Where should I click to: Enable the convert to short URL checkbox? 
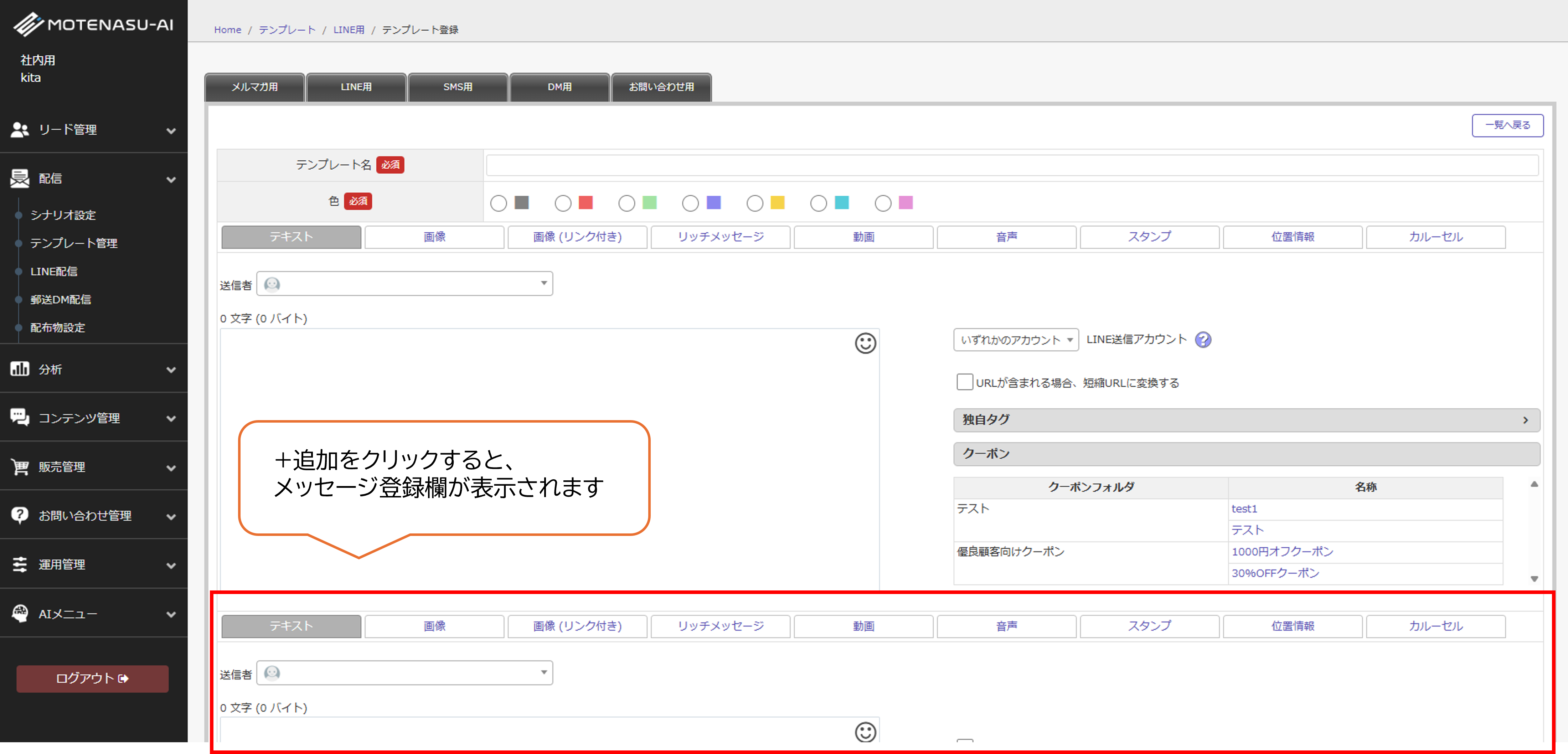(x=964, y=382)
